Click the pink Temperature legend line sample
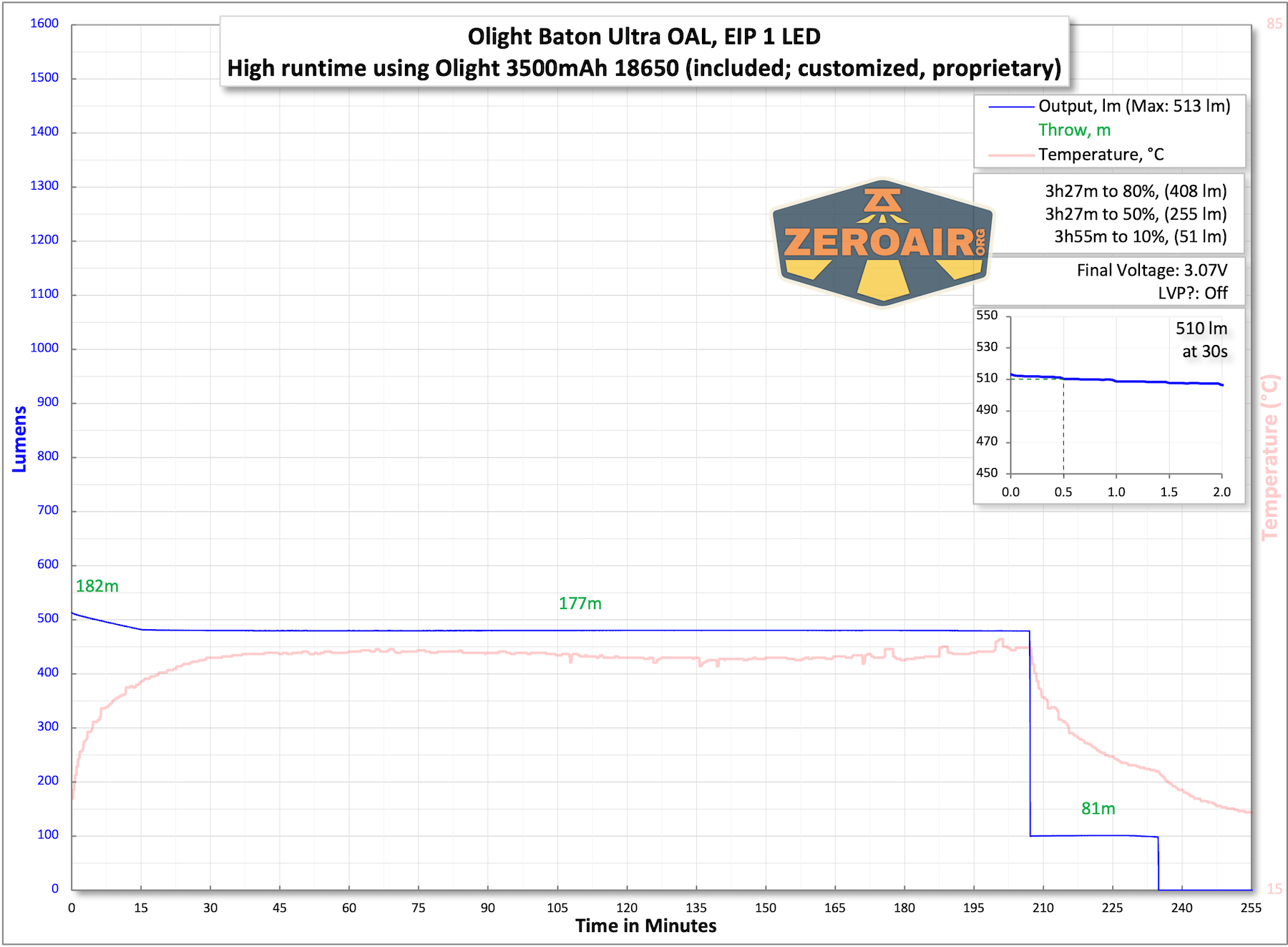1288x947 pixels. pyautogui.click(x=1011, y=155)
